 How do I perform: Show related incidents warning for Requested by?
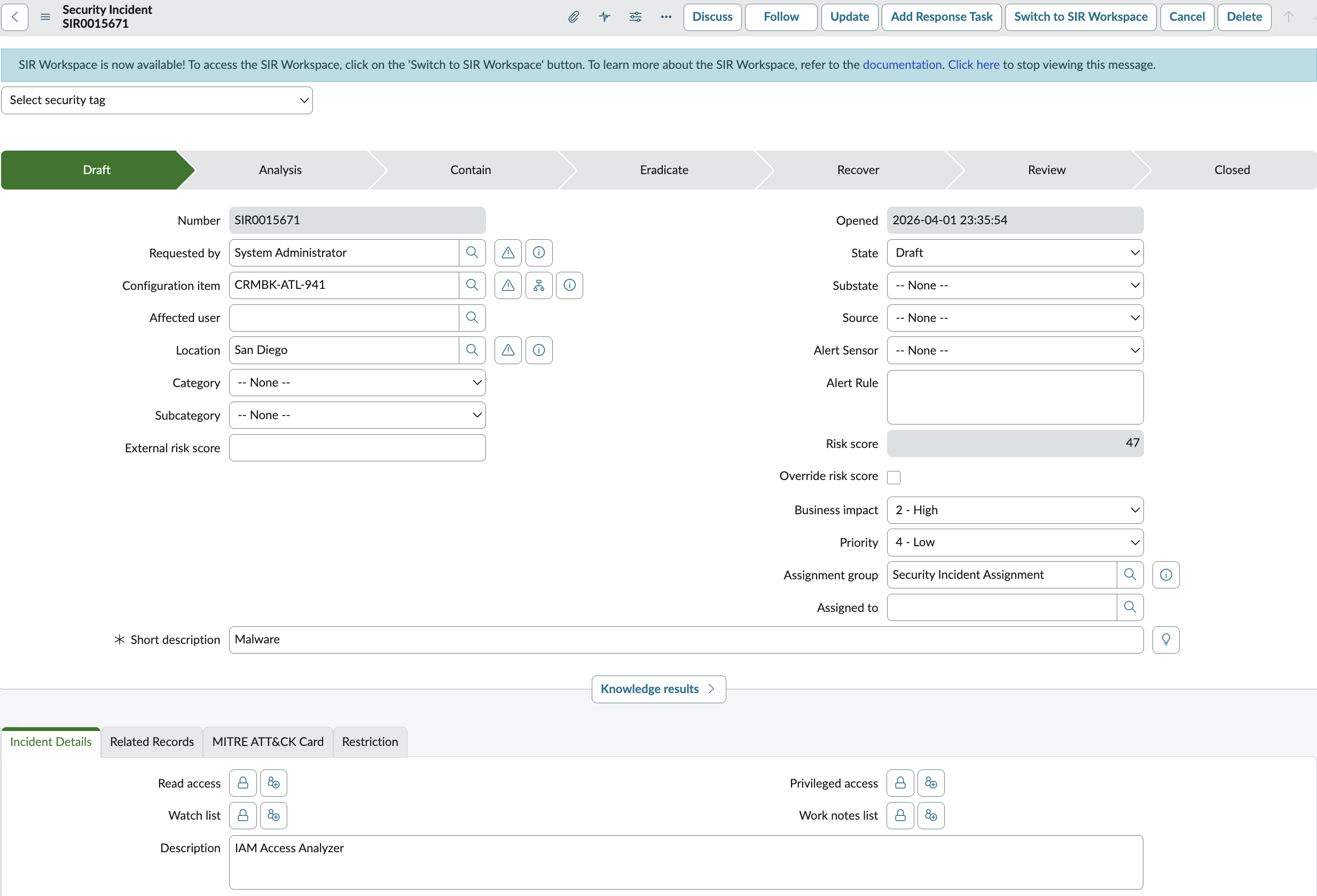click(508, 253)
